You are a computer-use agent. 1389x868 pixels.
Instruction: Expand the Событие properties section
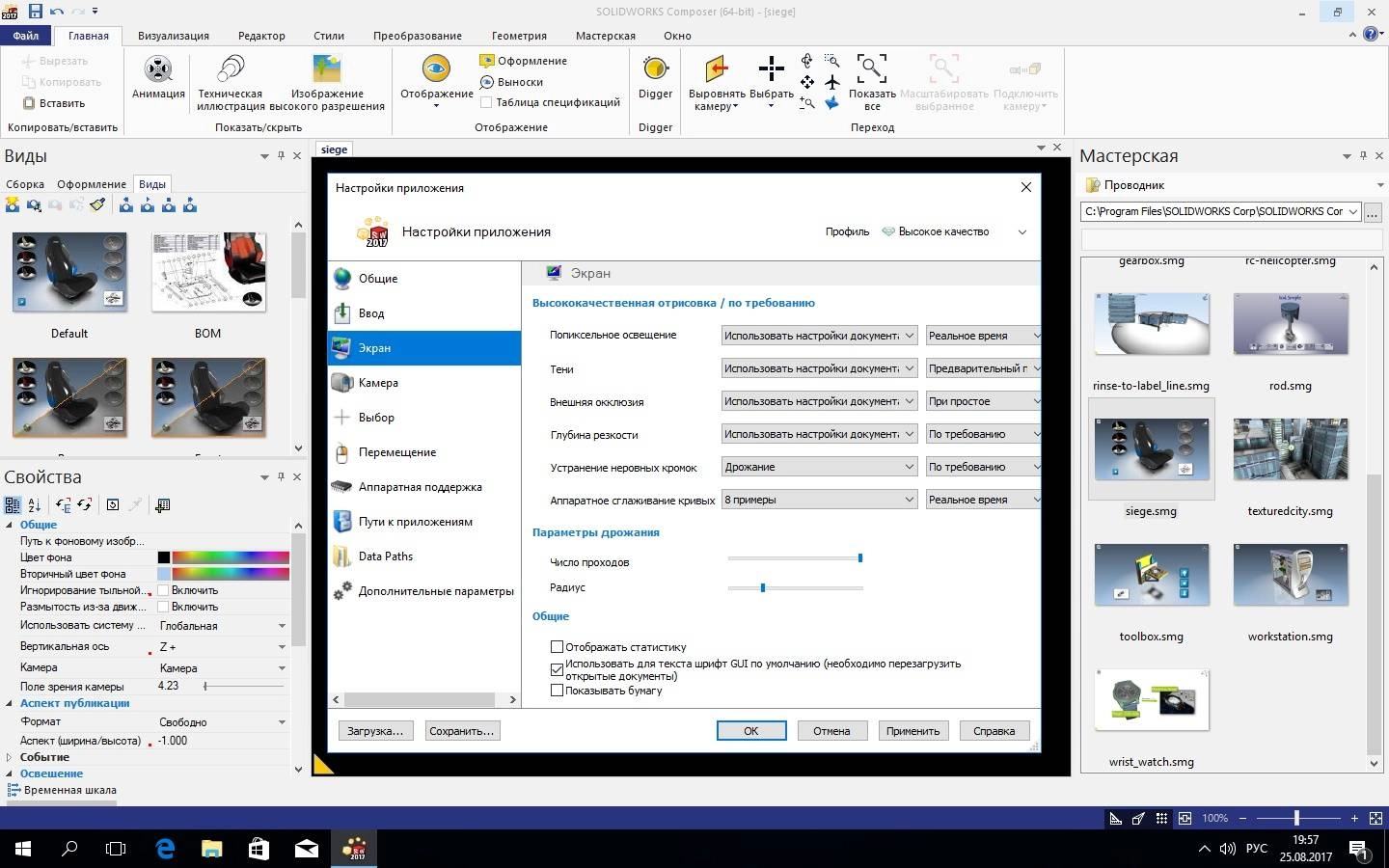(9, 757)
